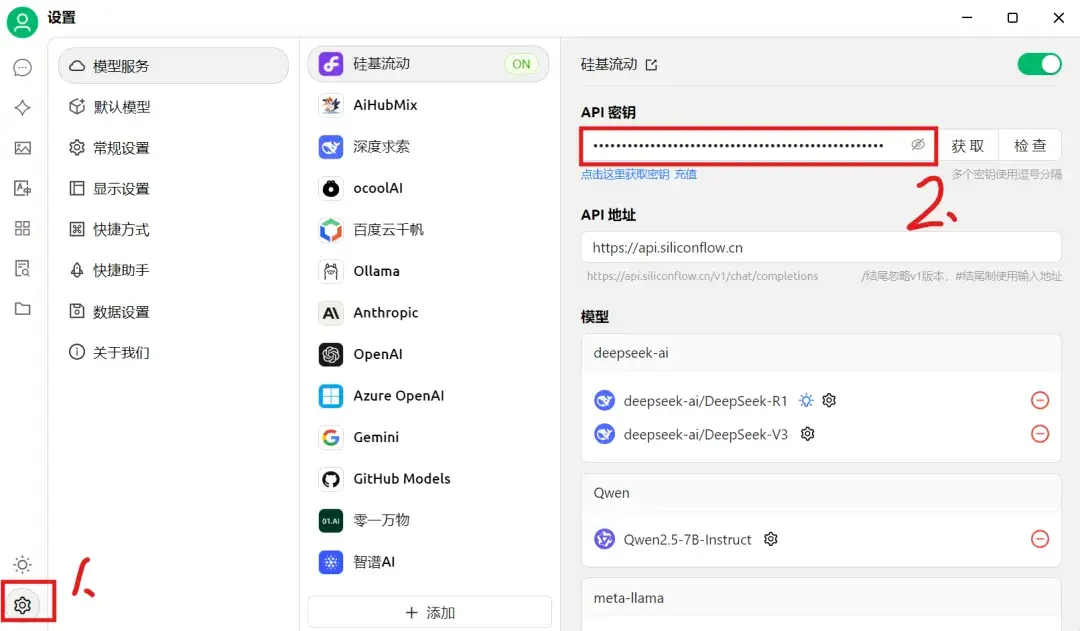Click the 检查 key button

click(x=1030, y=145)
